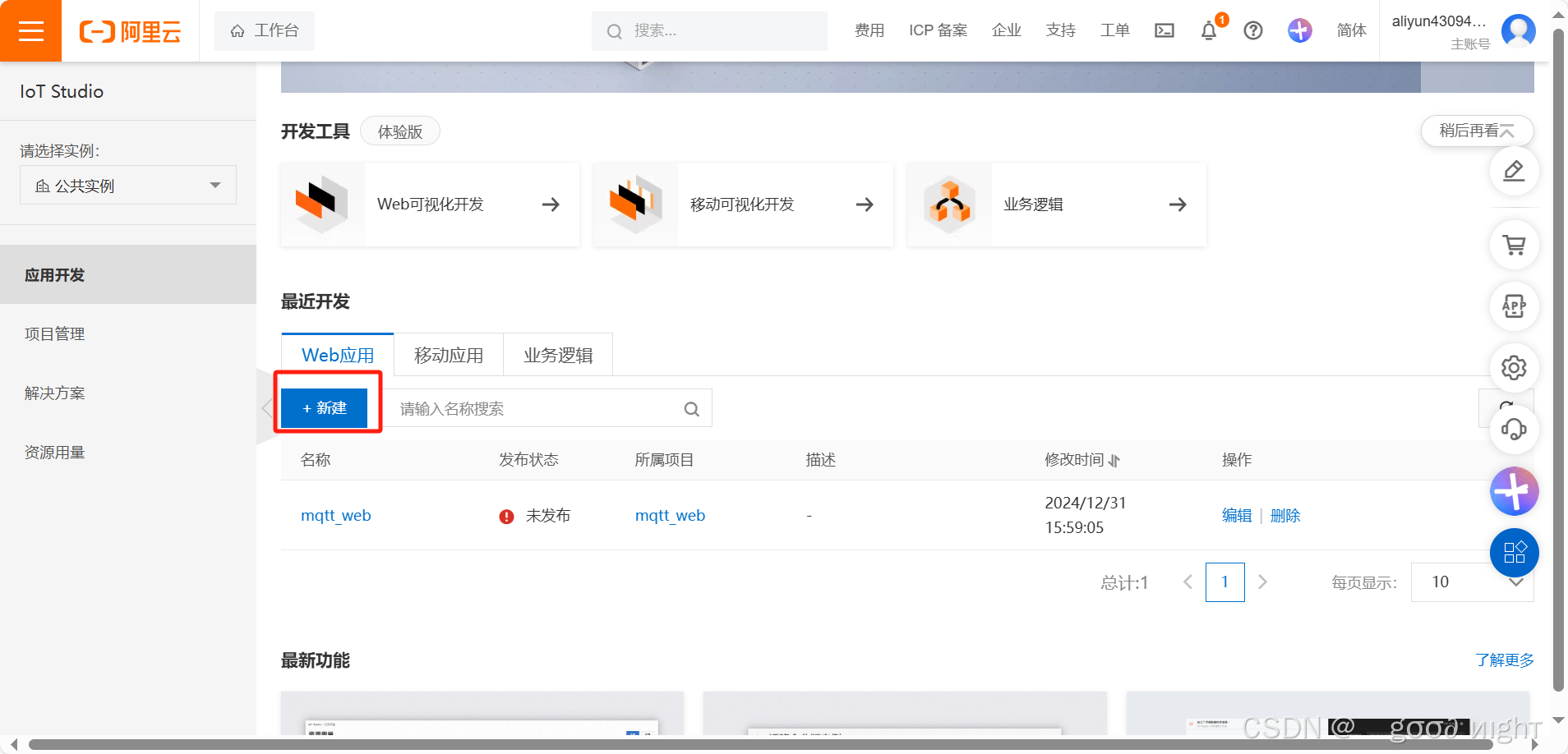Click the 业务逻辑 cube icon
Screen dimensions: 1568x754
(x=949, y=205)
